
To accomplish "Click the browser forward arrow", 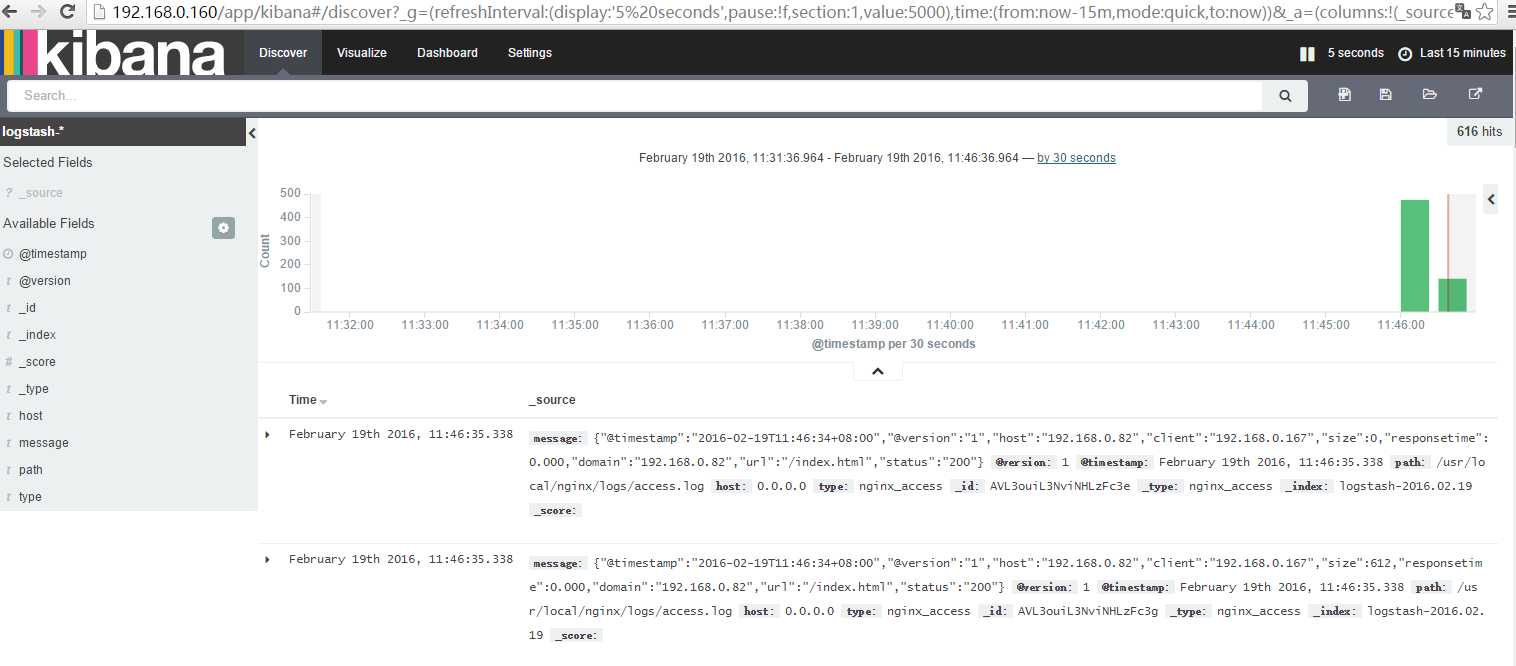I will click(38, 12).
